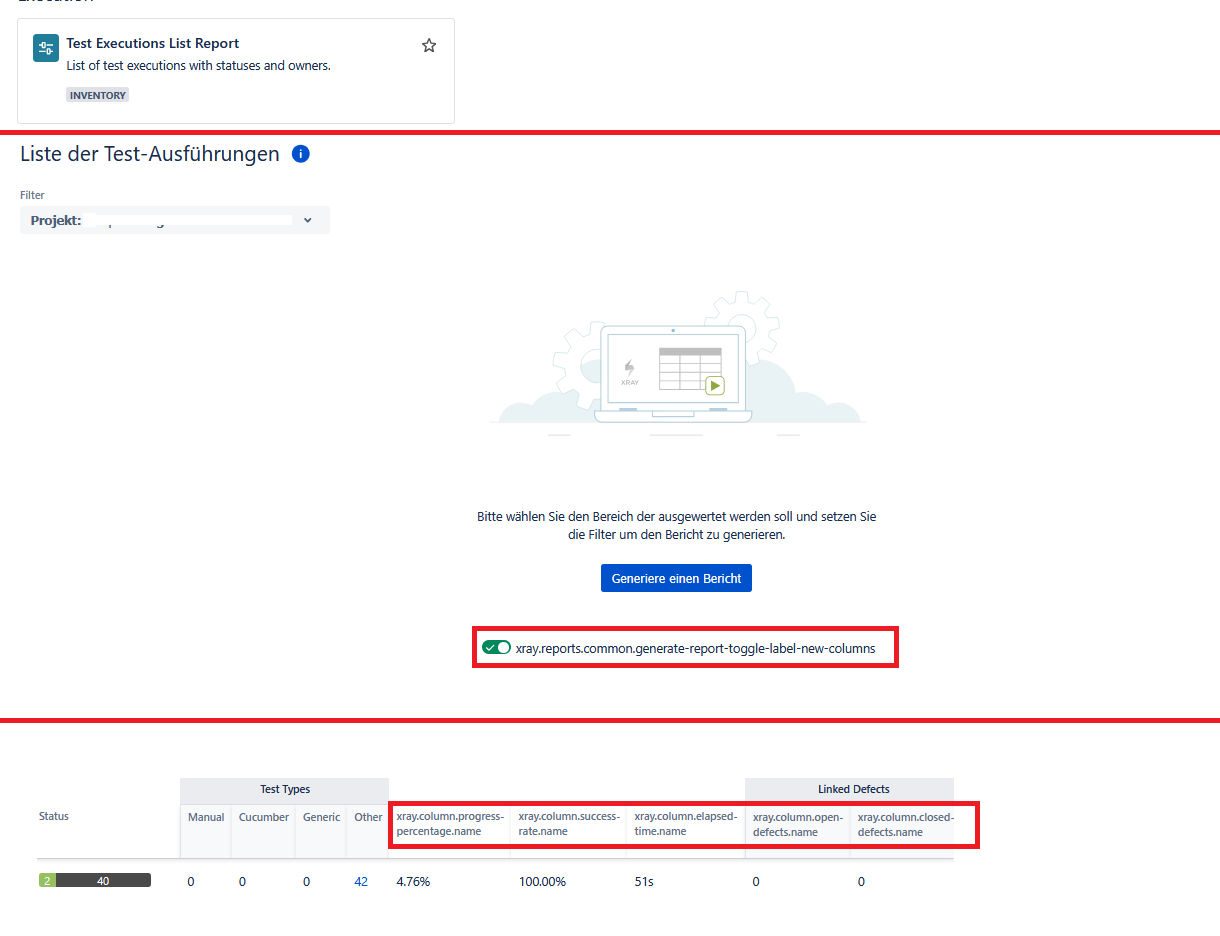Click the INVENTORY tag label

coord(98,95)
